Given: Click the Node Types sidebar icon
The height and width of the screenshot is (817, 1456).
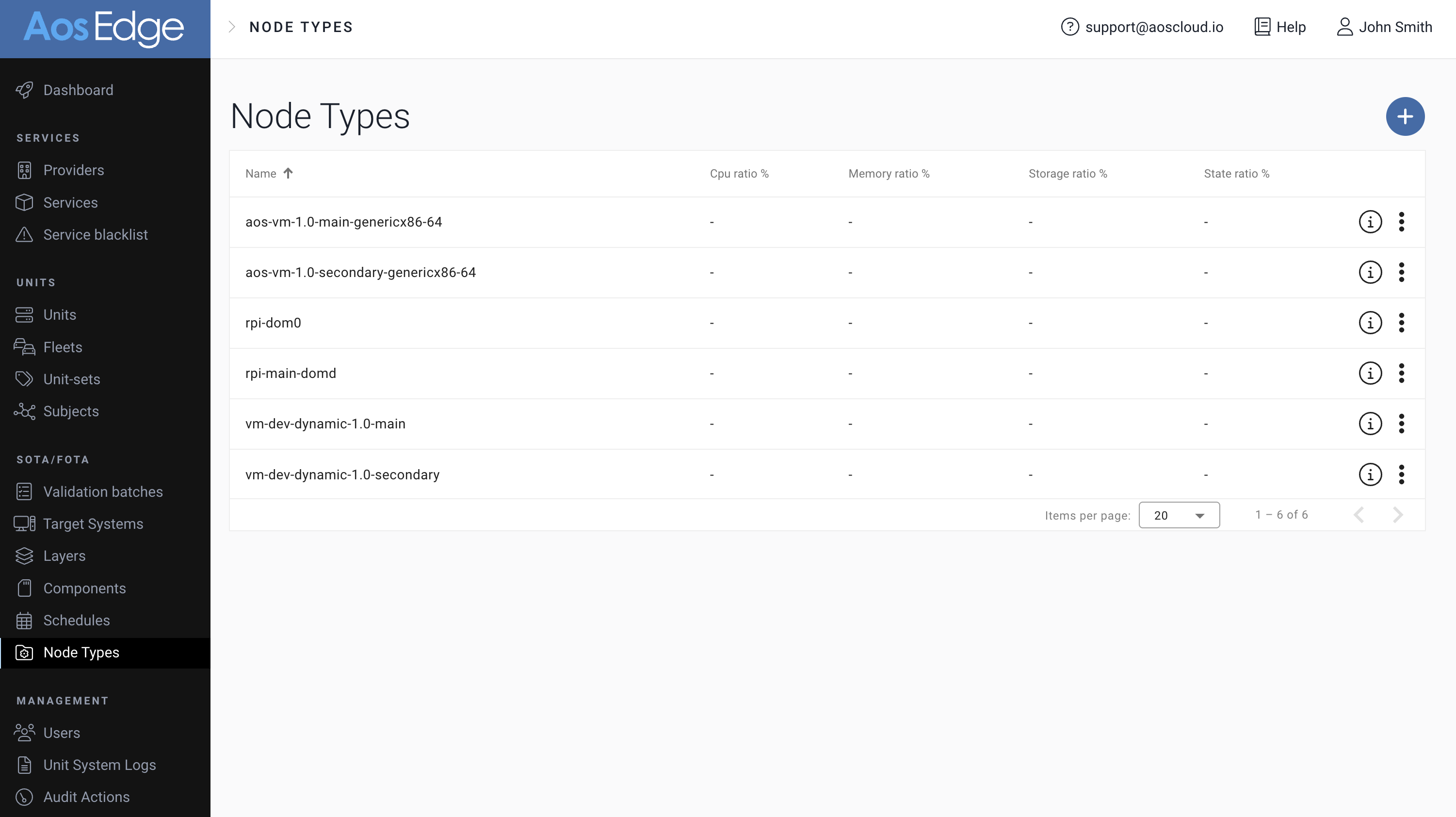Looking at the screenshot, I should (24, 653).
